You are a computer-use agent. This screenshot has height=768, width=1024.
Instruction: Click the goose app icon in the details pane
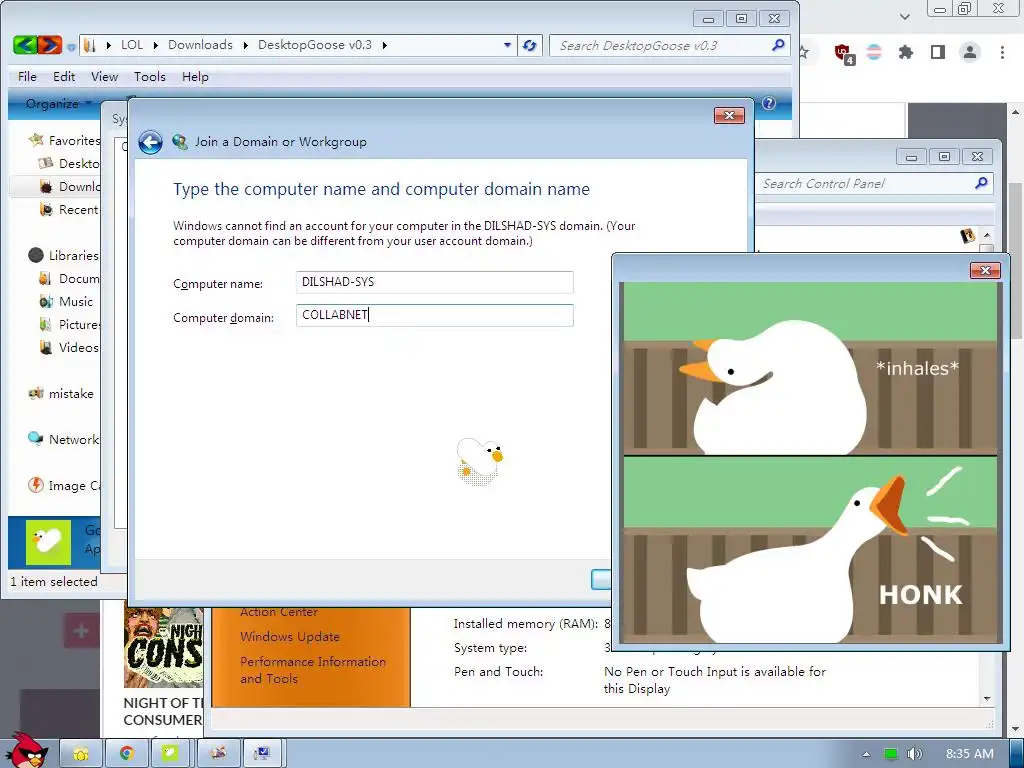coord(48,542)
